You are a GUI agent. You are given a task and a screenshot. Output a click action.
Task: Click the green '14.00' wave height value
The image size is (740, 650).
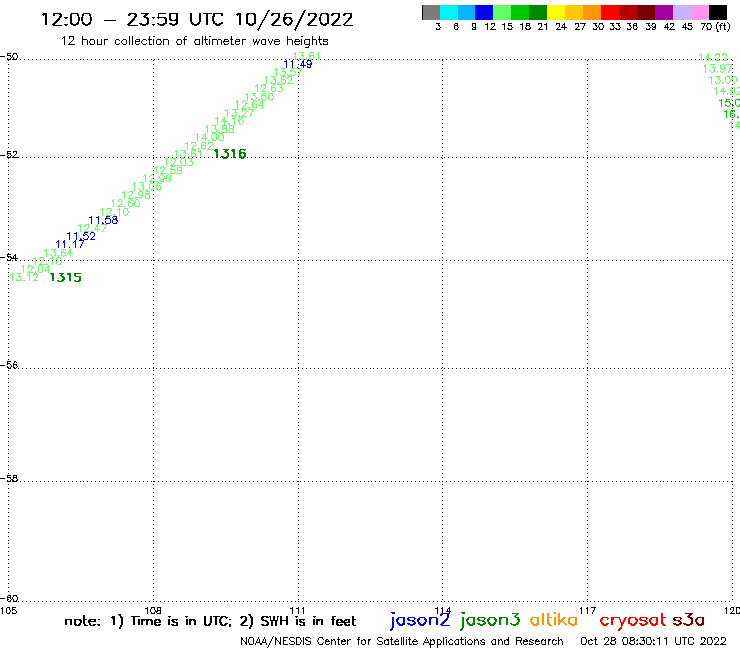click(210, 137)
